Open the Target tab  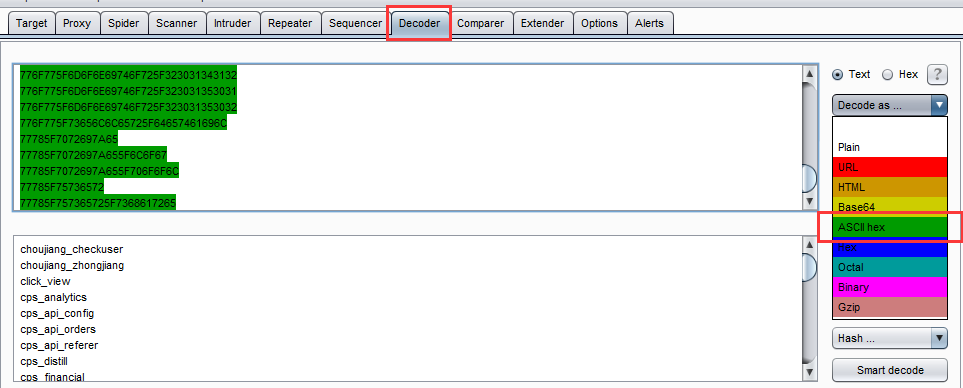click(31, 23)
